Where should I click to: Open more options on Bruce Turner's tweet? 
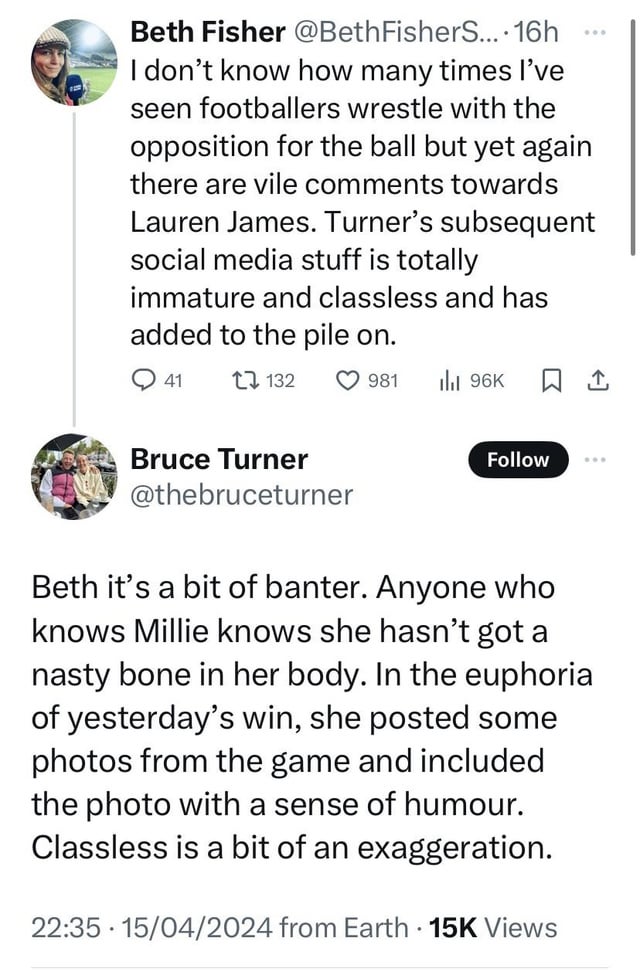coord(595,459)
